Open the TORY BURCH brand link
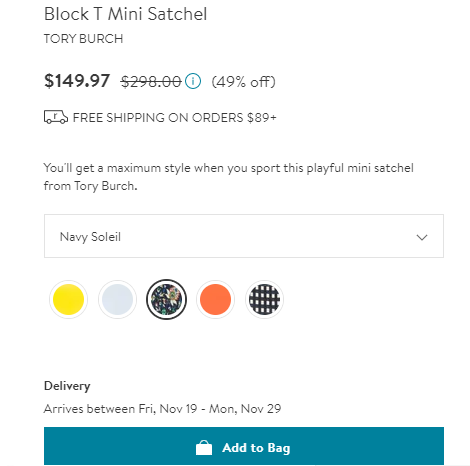Screen dimensions: 470x466 point(83,39)
